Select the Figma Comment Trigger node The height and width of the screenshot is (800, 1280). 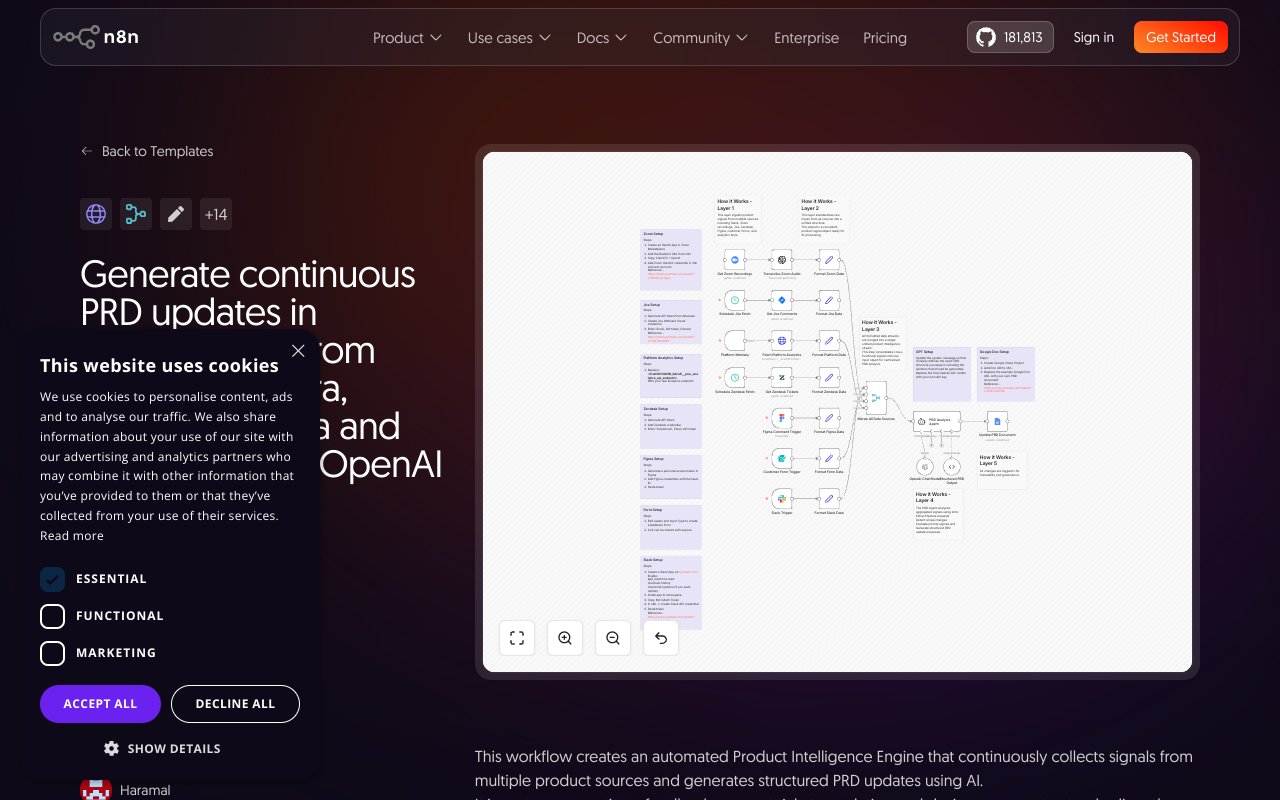[x=782, y=417]
